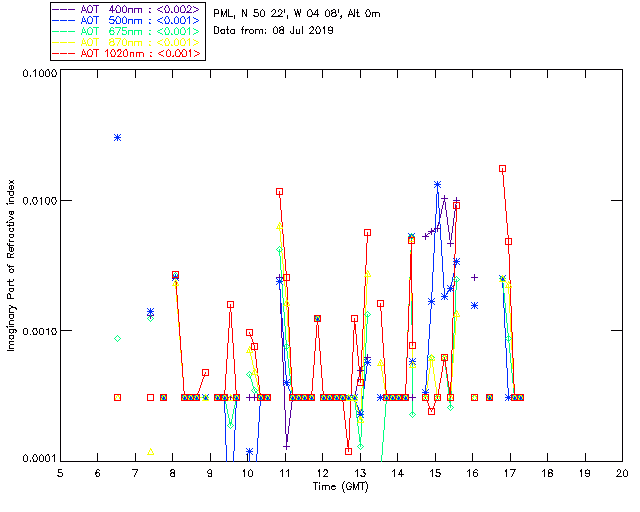640x512 pixels.
Task: Click the AOT 400nm purple legend entry
Action: pos(127,9)
